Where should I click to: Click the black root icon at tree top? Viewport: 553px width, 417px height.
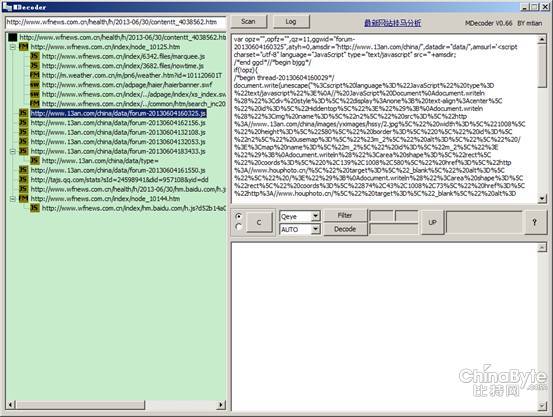pyautogui.click(x=13, y=37)
